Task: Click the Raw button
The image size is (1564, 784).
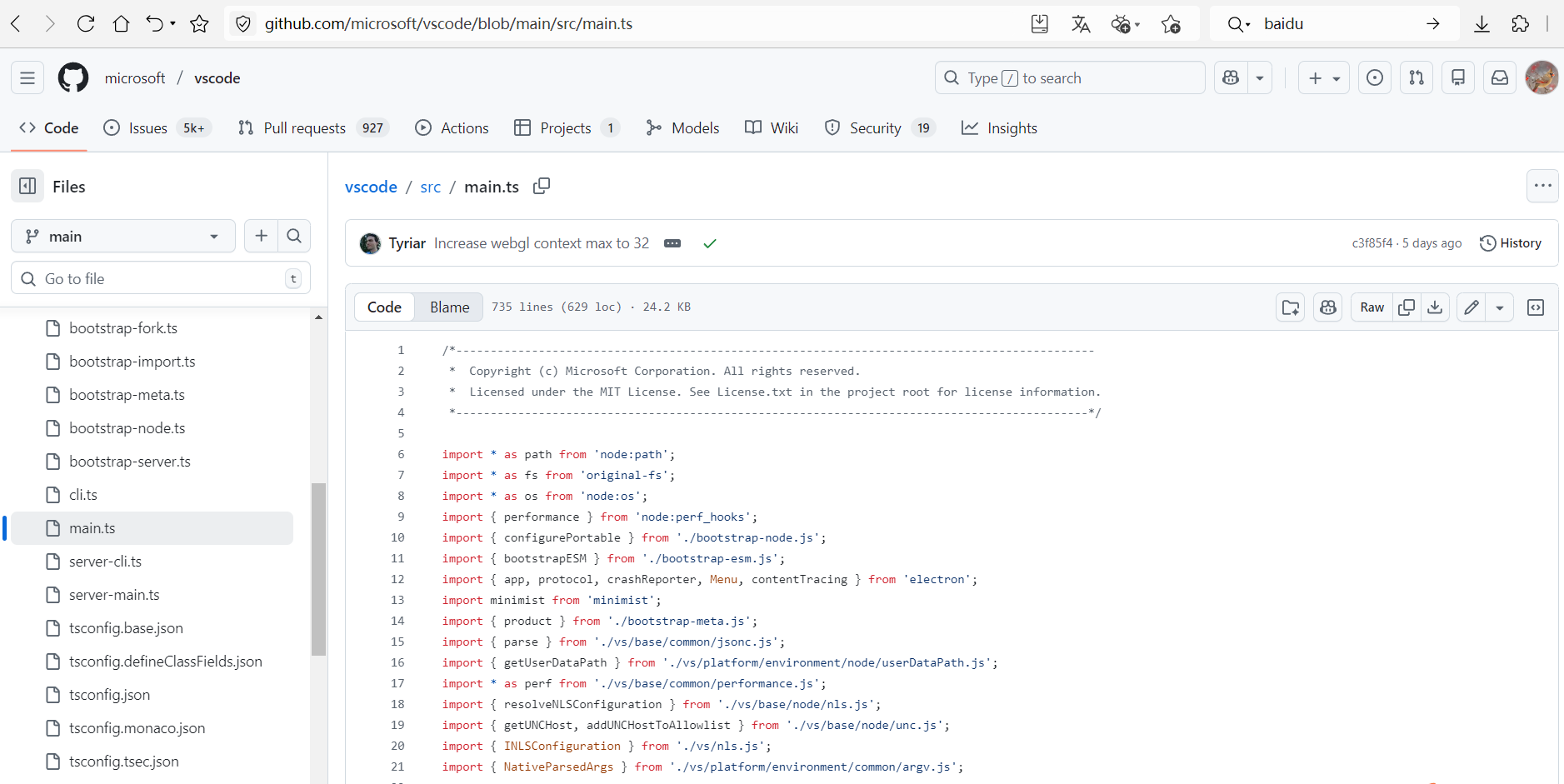Action: coord(1372,307)
